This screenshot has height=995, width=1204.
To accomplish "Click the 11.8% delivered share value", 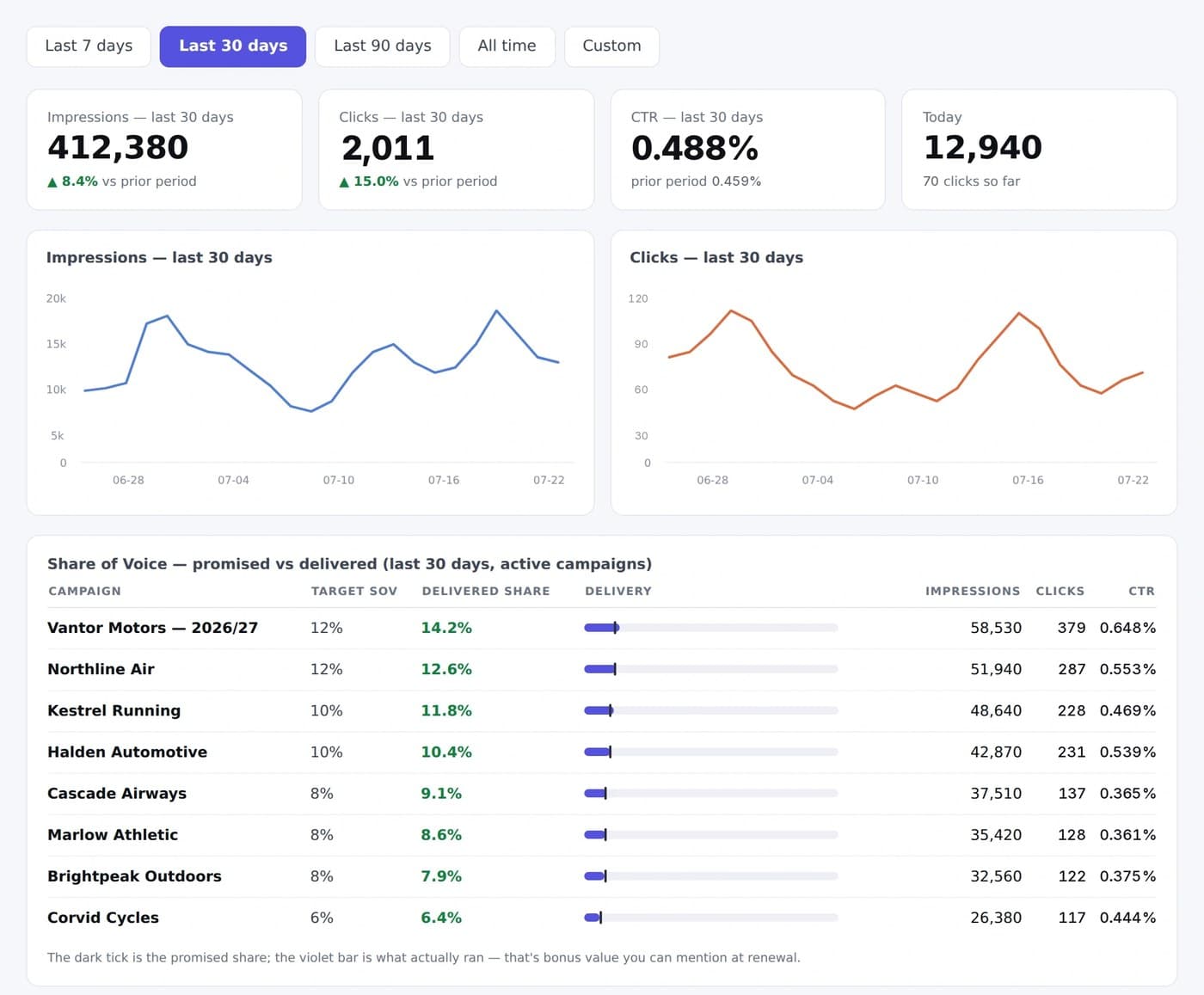I will pos(446,710).
